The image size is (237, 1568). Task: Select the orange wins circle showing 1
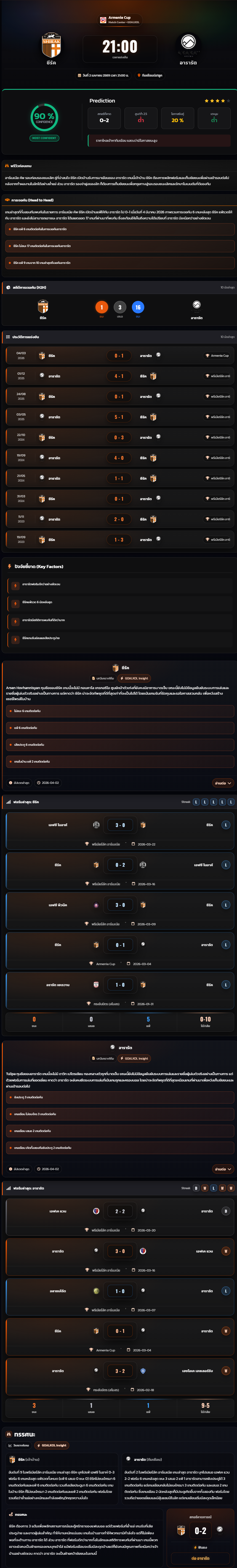102,308
